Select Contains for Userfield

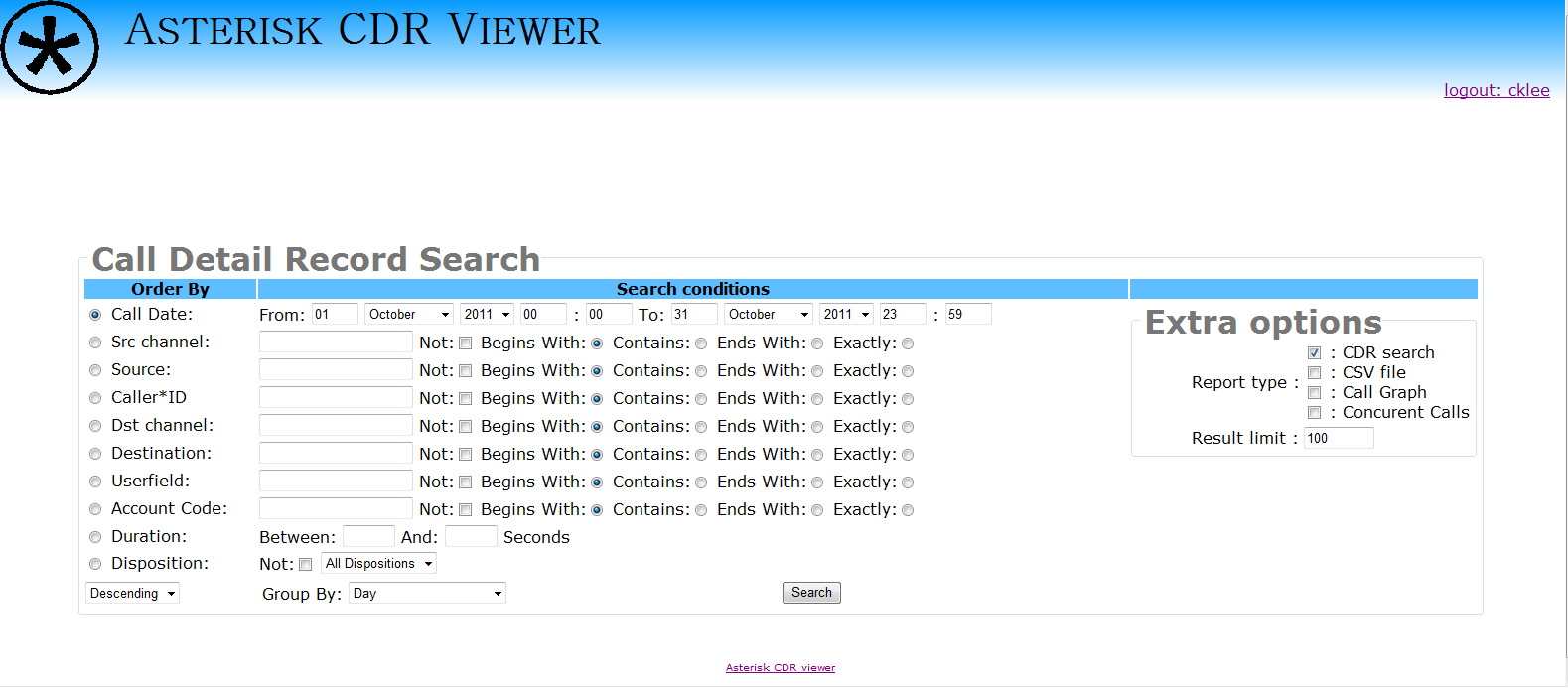(x=701, y=482)
